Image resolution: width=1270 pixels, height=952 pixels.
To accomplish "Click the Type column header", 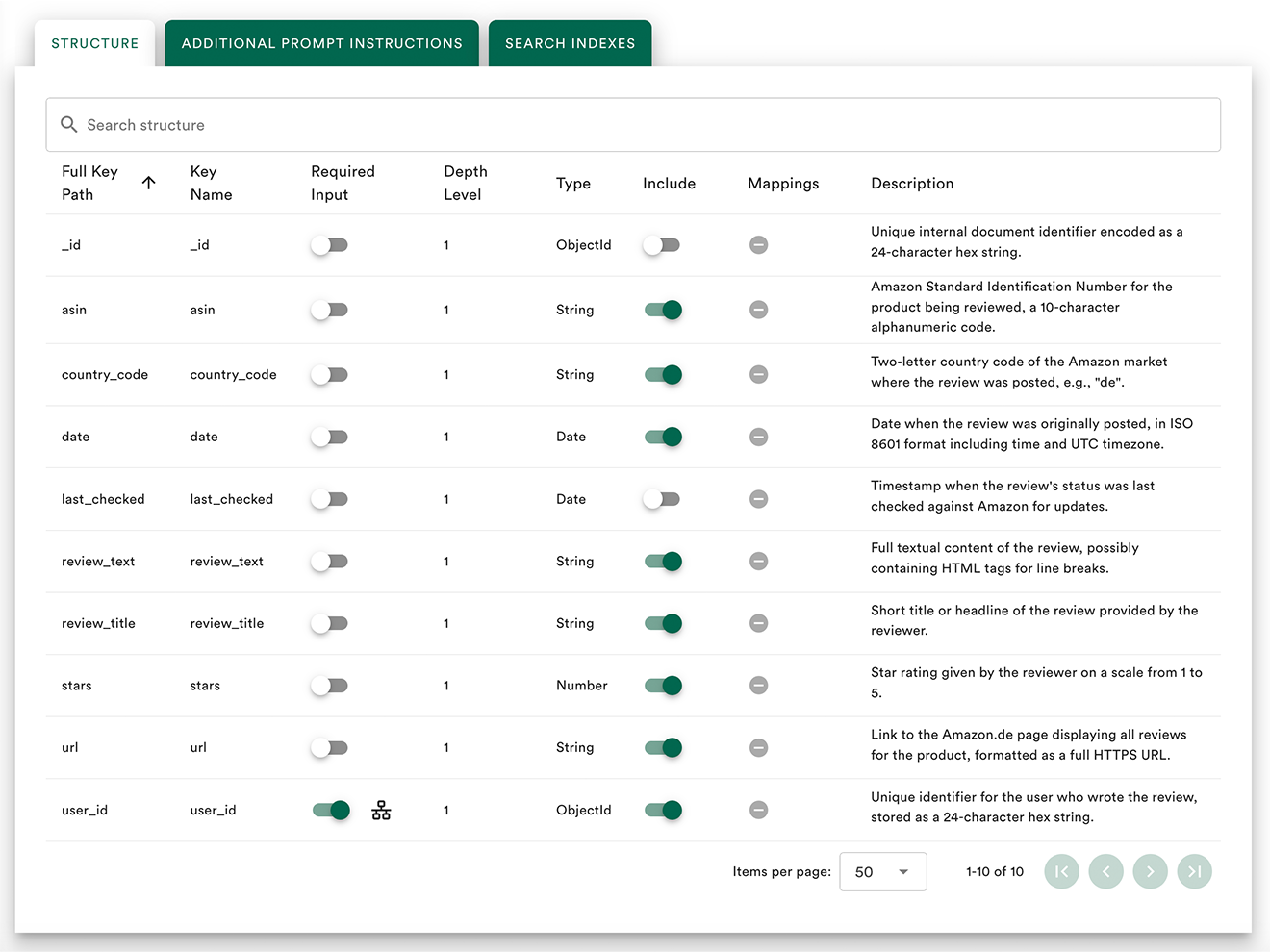I will point(573,184).
